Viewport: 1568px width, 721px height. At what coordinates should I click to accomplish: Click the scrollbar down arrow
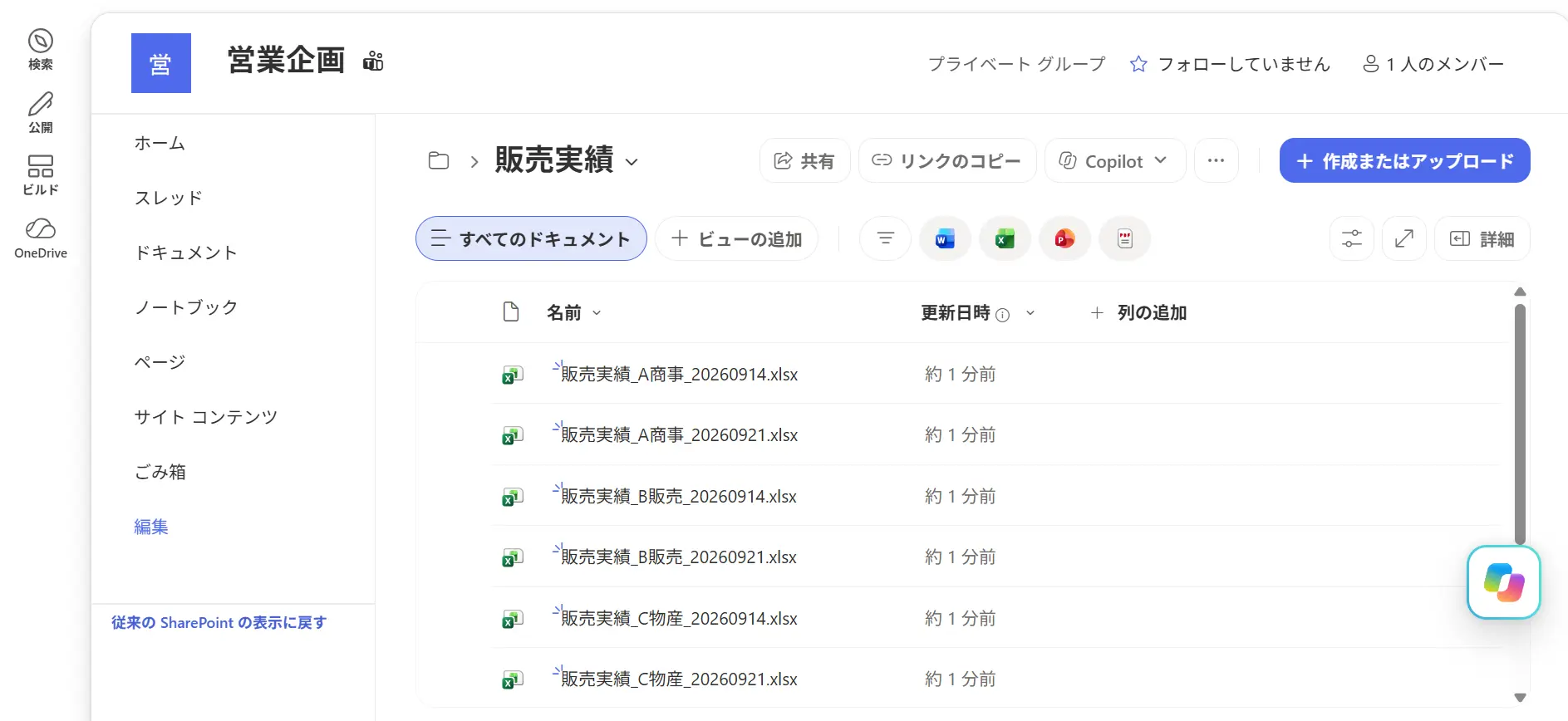tap(1520, 698)
